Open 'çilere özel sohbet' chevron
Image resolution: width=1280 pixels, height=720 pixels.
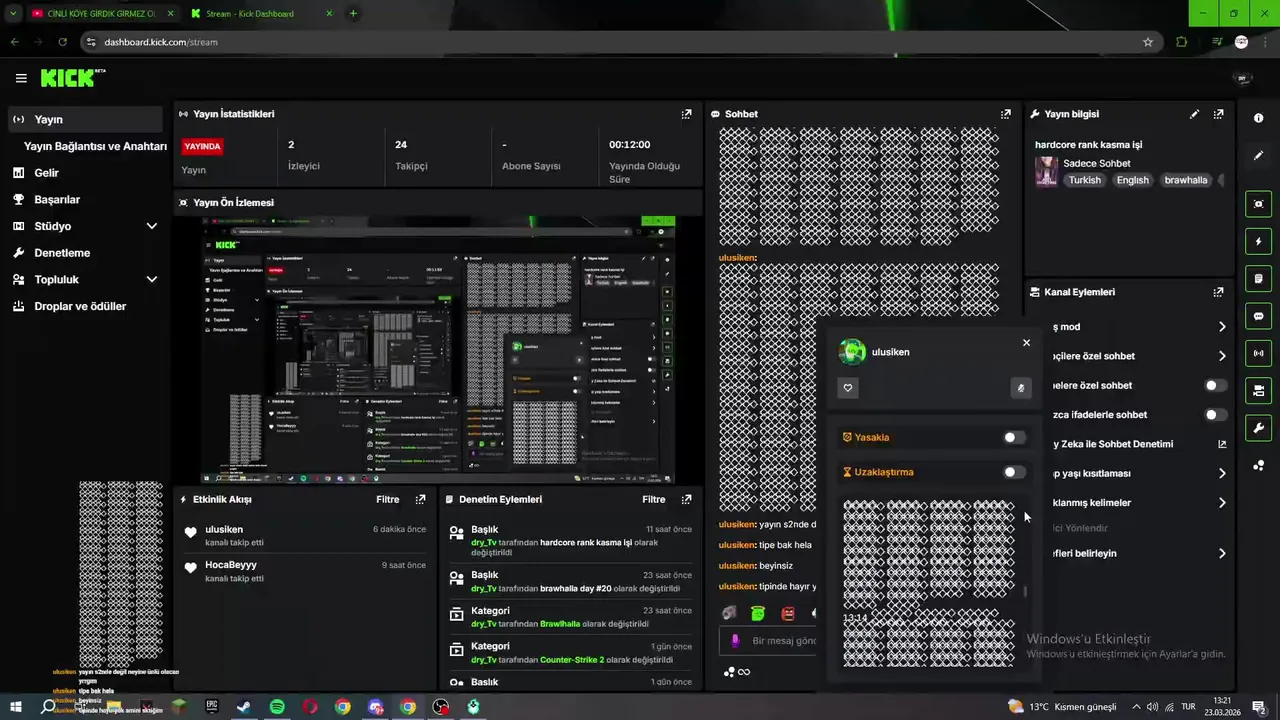(x=1222, y=356)
